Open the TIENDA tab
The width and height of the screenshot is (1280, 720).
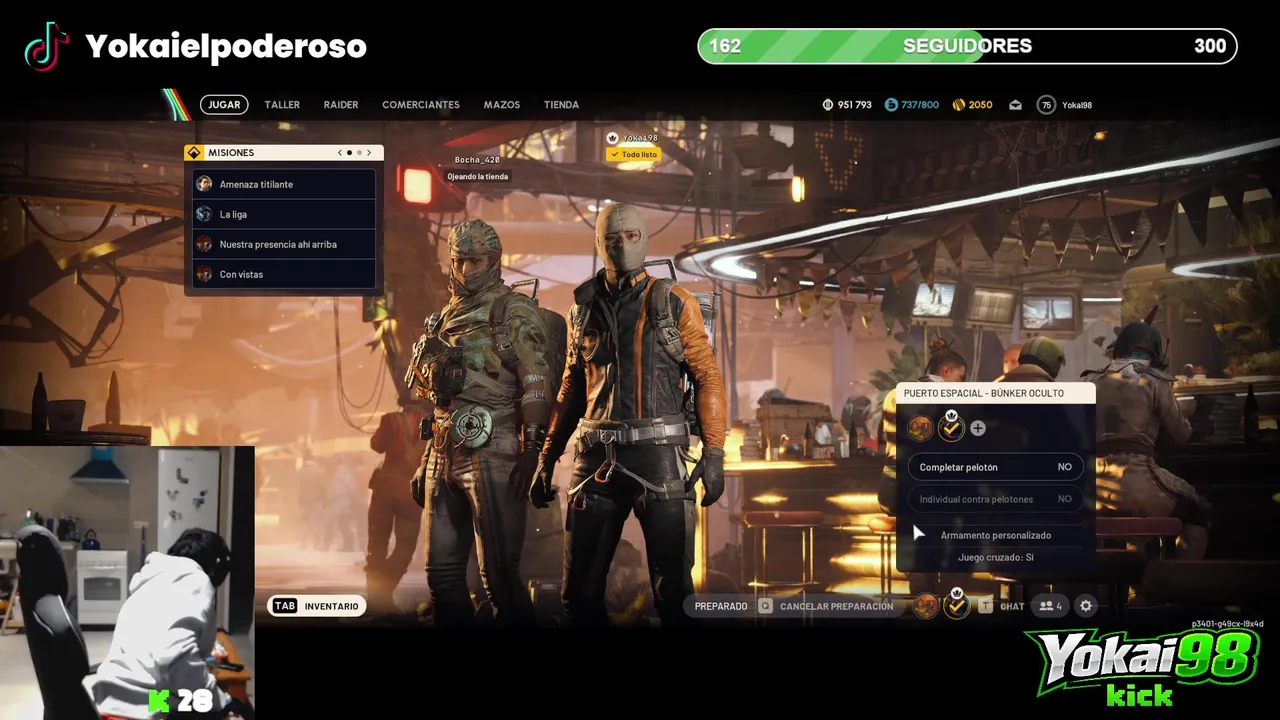pyautogui.click(x=561, y=104)
